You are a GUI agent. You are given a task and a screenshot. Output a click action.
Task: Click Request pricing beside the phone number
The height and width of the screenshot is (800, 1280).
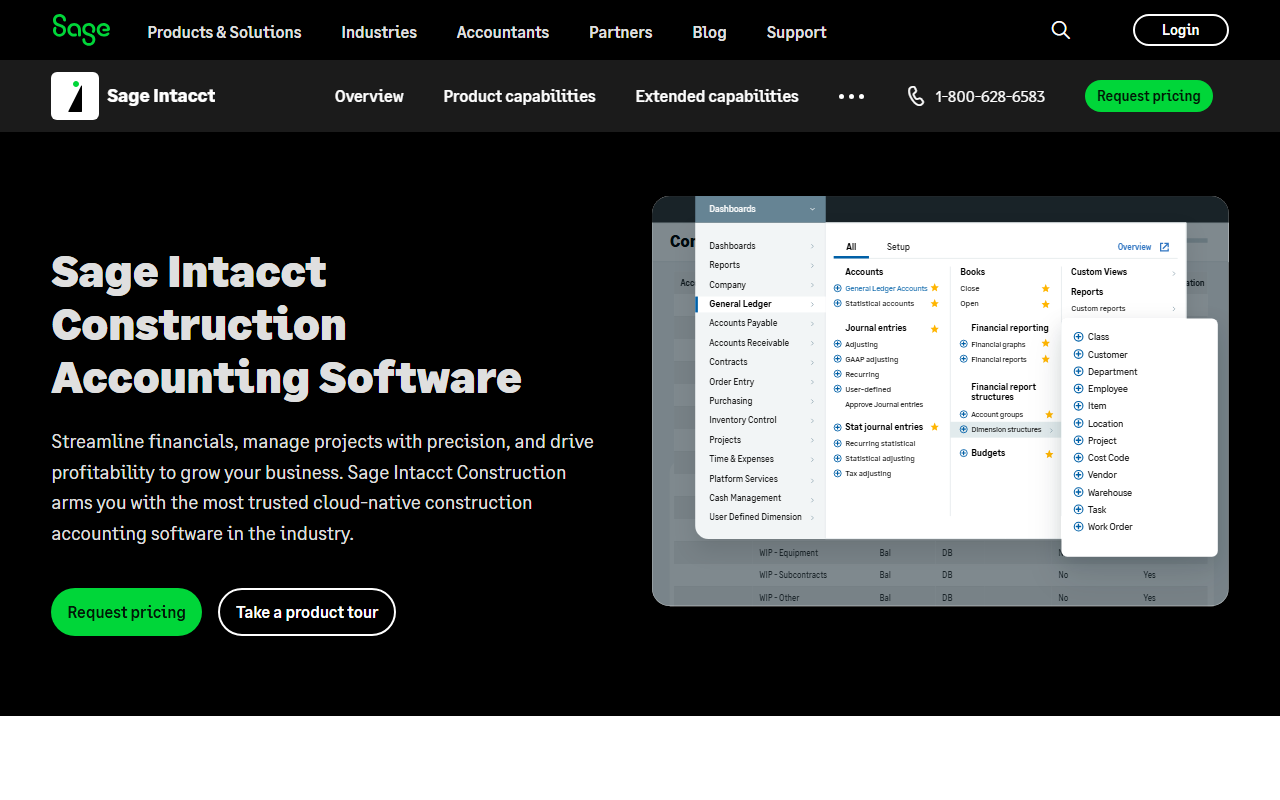pos(1149,96)
